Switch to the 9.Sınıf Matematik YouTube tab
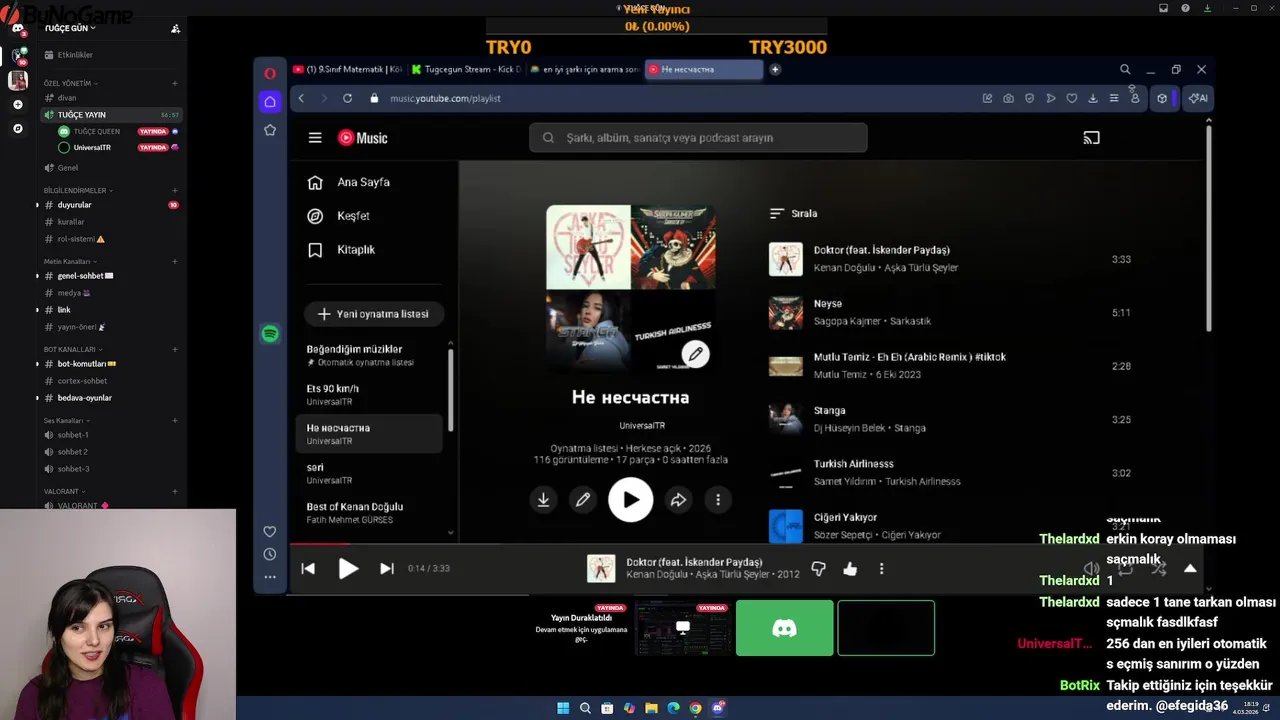 pyautogui.click(x=347, y=69)
